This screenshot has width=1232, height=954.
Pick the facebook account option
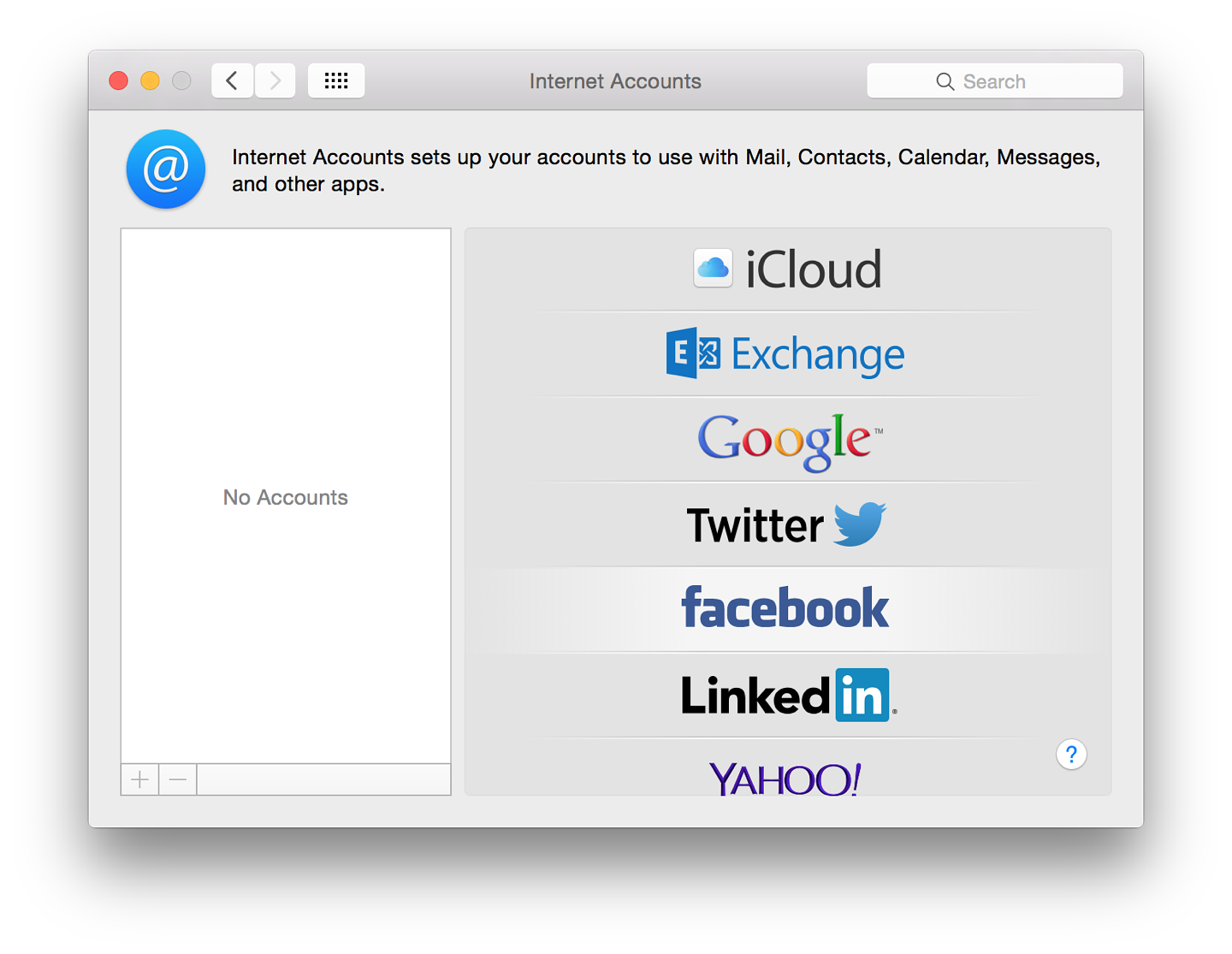click(788, 609)
